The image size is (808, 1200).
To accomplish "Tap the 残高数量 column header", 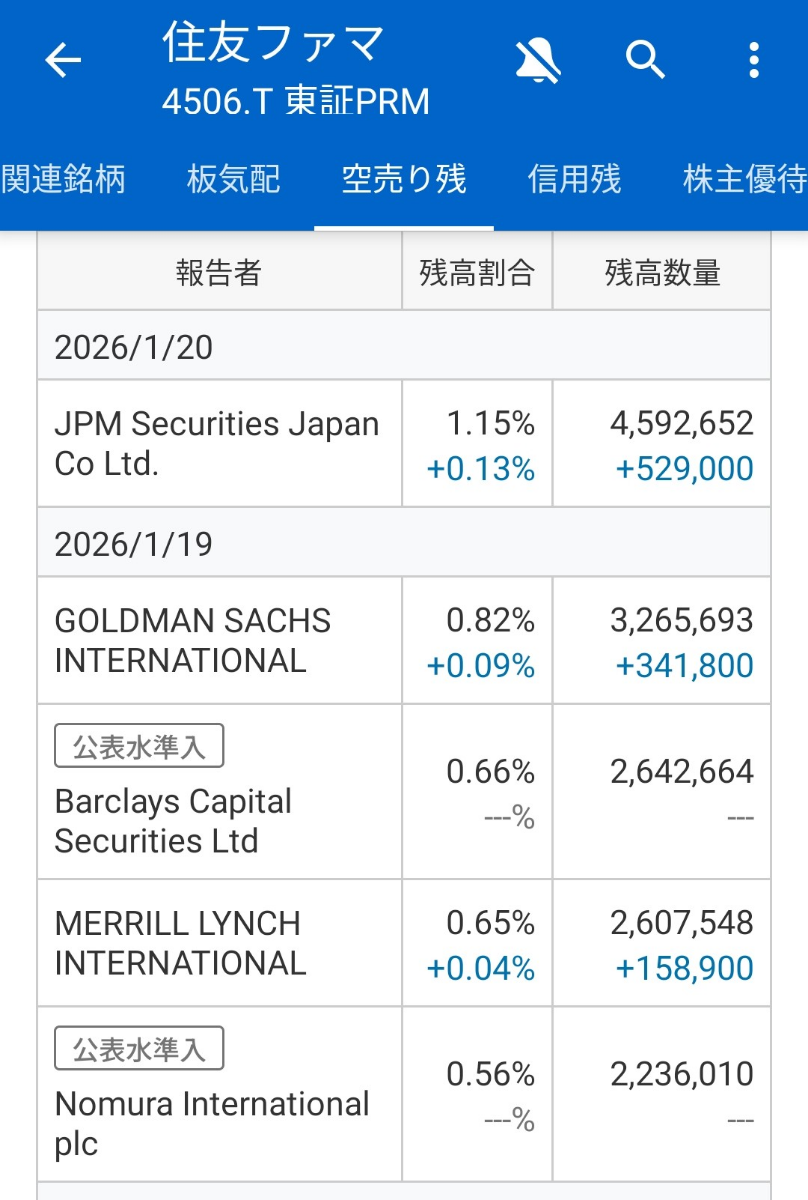I will 662,272.
